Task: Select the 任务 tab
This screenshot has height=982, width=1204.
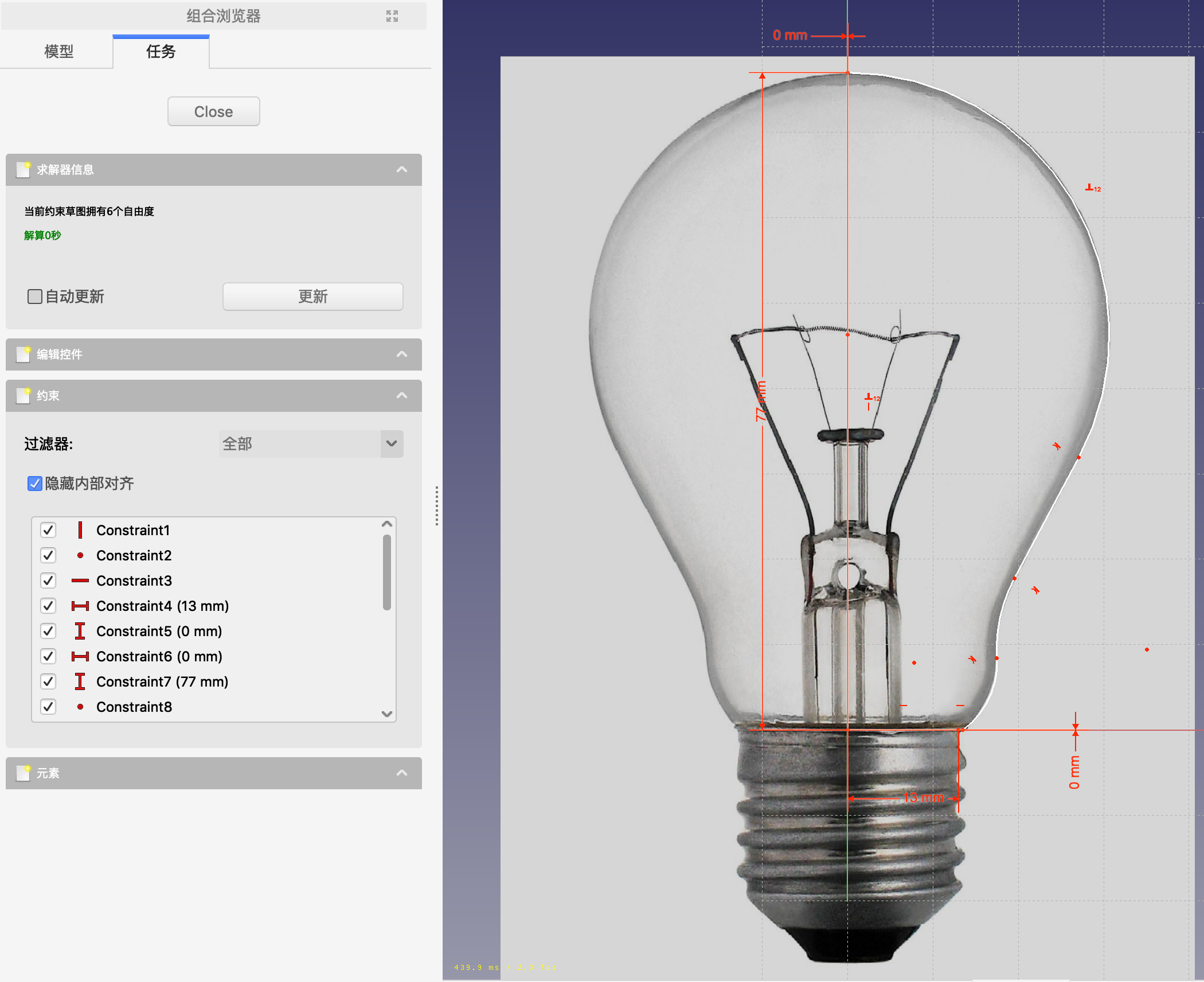Action: tap(161, 52)
